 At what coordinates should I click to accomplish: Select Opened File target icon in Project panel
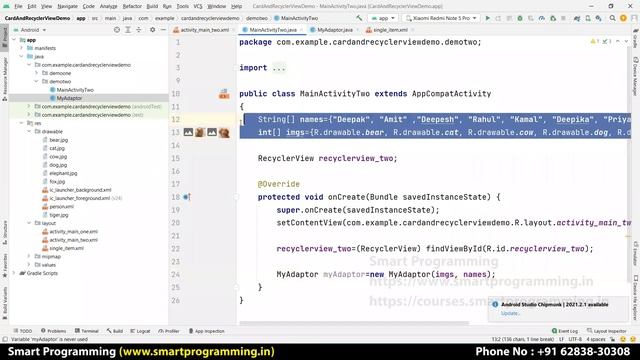tap(117, 30)
